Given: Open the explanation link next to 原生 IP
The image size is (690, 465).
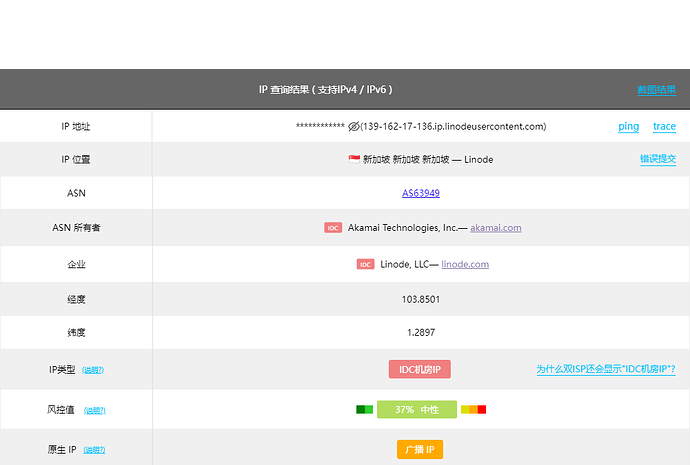Looking at the screenshot, I should coord(94,450).
